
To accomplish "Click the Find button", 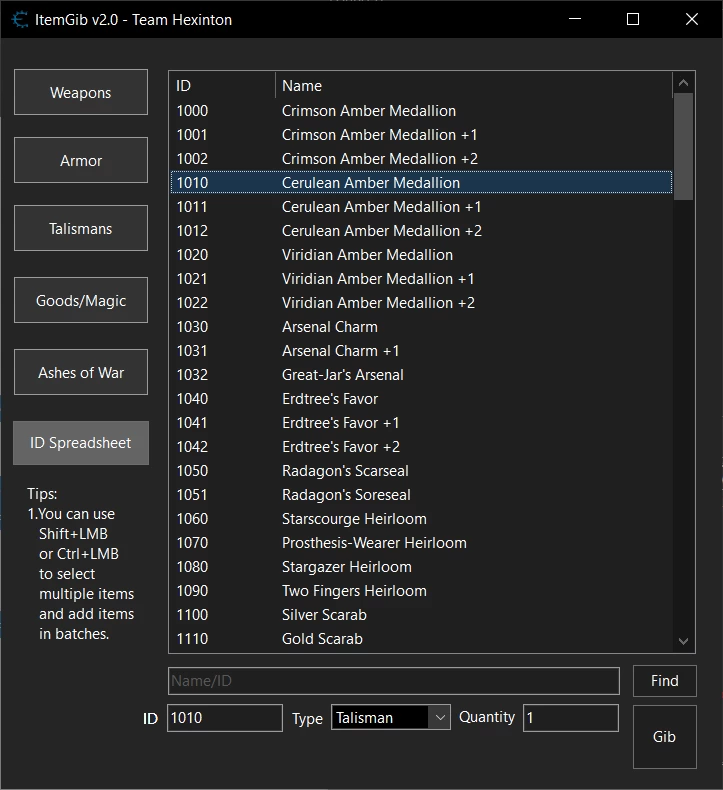I will point(664,681).
